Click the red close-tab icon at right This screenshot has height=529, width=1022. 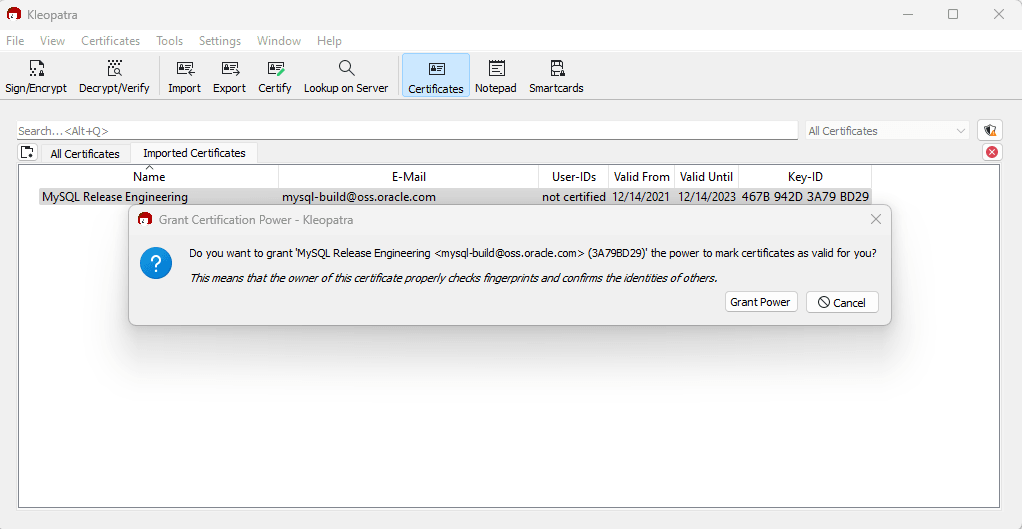pos(991,152)
